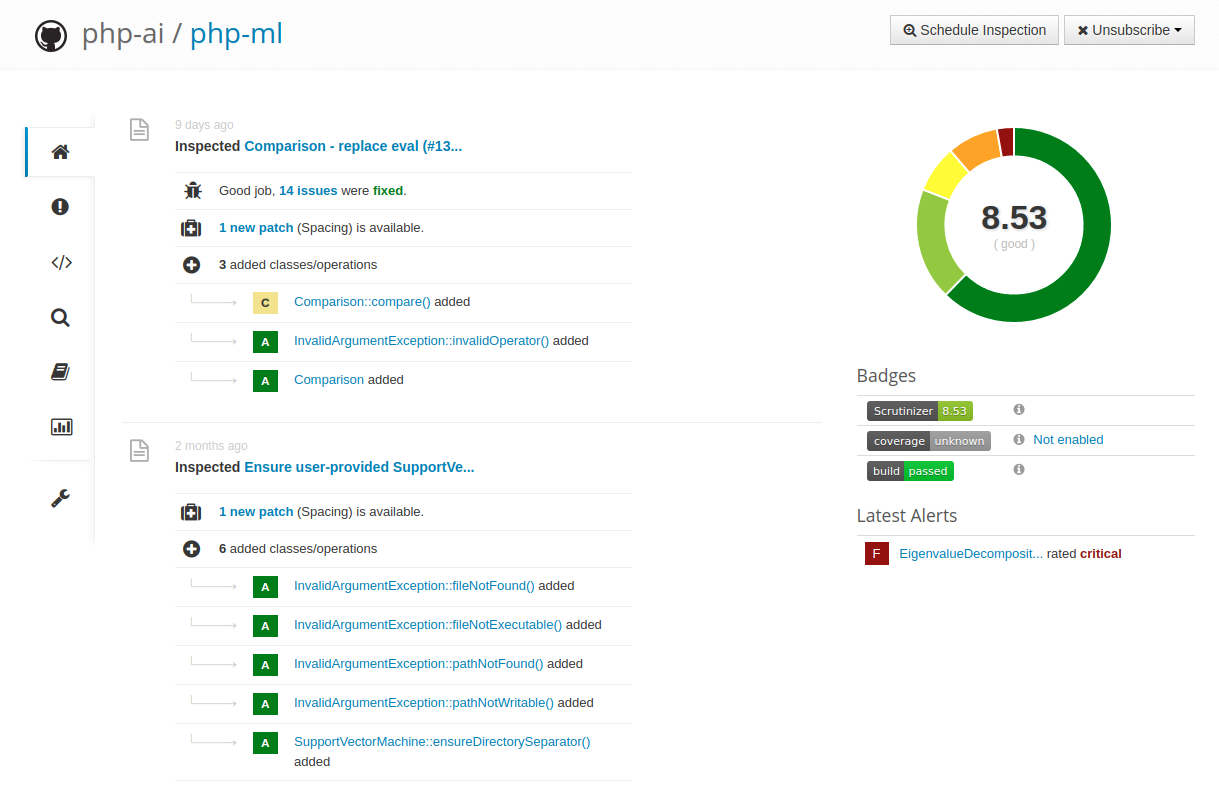This screenshot has height=787, width=1219.
Task: Open 'Ensure user-provided SupportVe...' inspection link
Action: (x=359, y=467)
